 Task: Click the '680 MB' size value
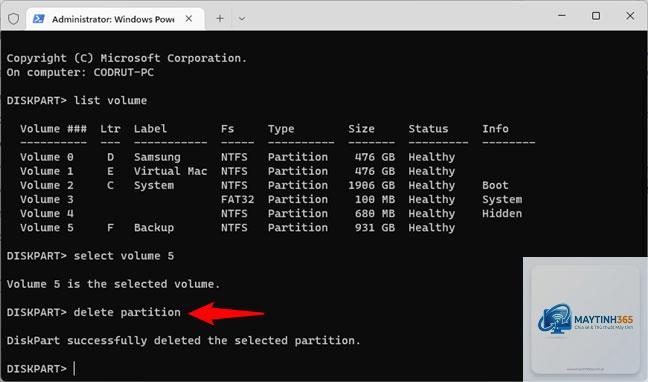coord(375,213)
